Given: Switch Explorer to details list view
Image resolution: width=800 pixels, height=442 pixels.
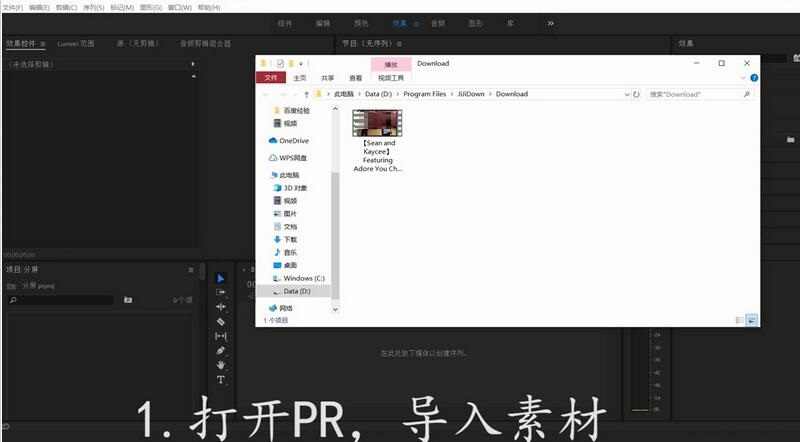Looking at the screenshot, I should [x=739, y=320].
